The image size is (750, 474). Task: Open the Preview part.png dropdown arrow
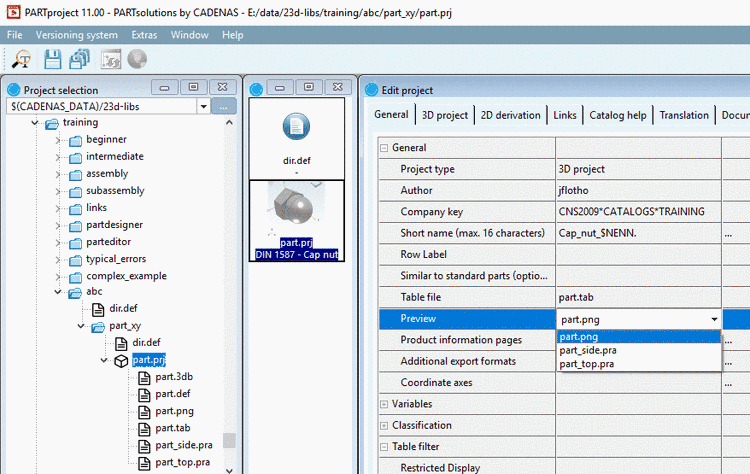click(714, 319)
